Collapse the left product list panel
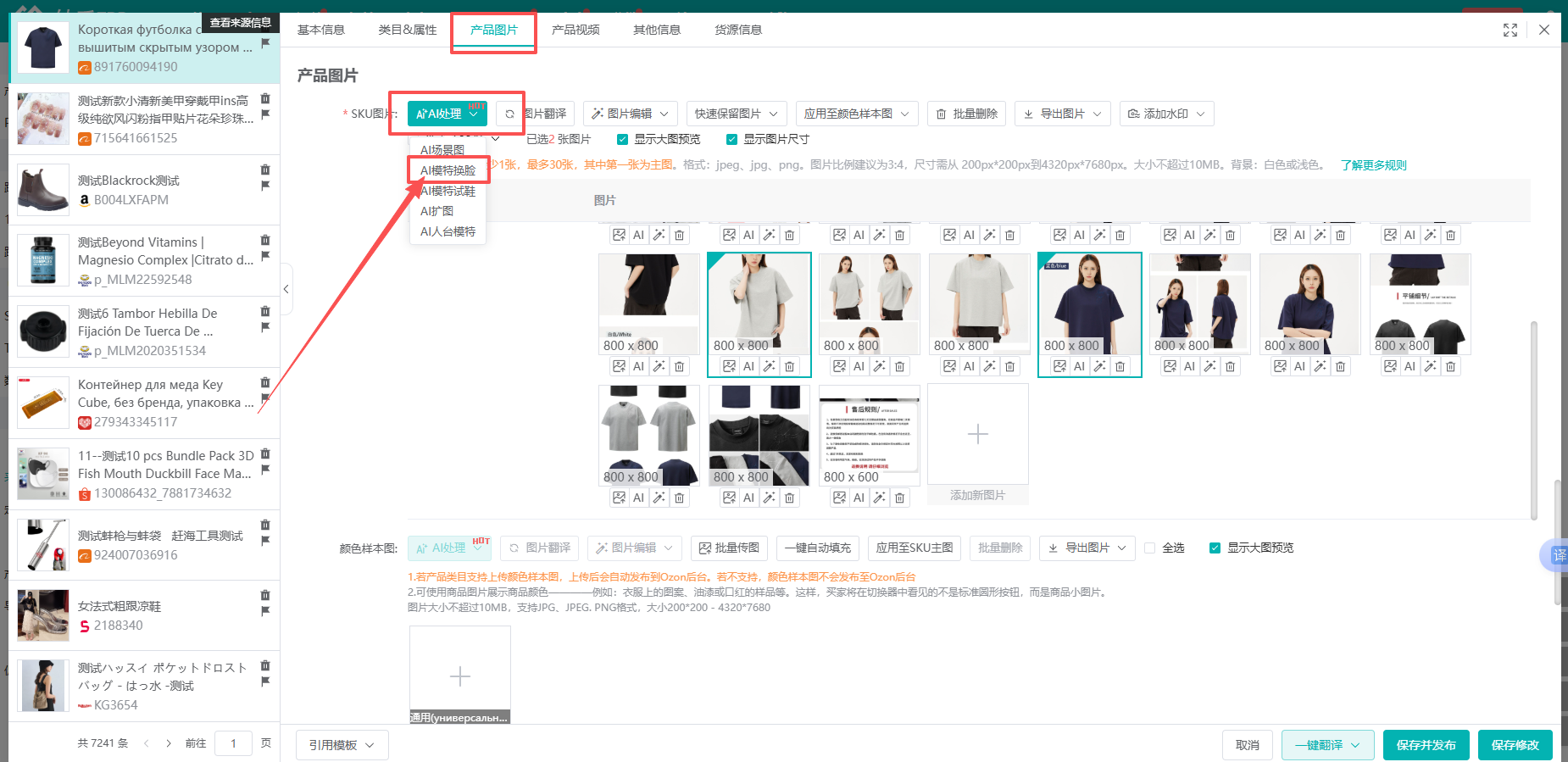This screenshot has width=1568, height=762. tap(286, 289)
